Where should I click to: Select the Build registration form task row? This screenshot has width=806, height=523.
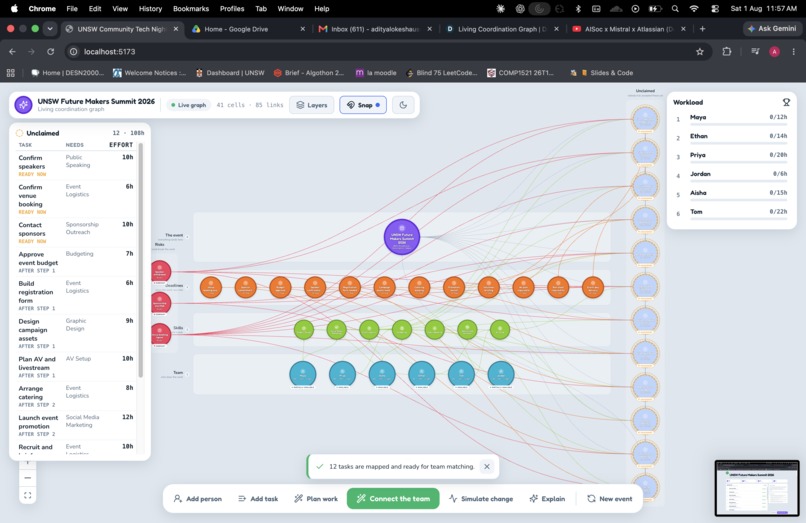click(76, 295)
